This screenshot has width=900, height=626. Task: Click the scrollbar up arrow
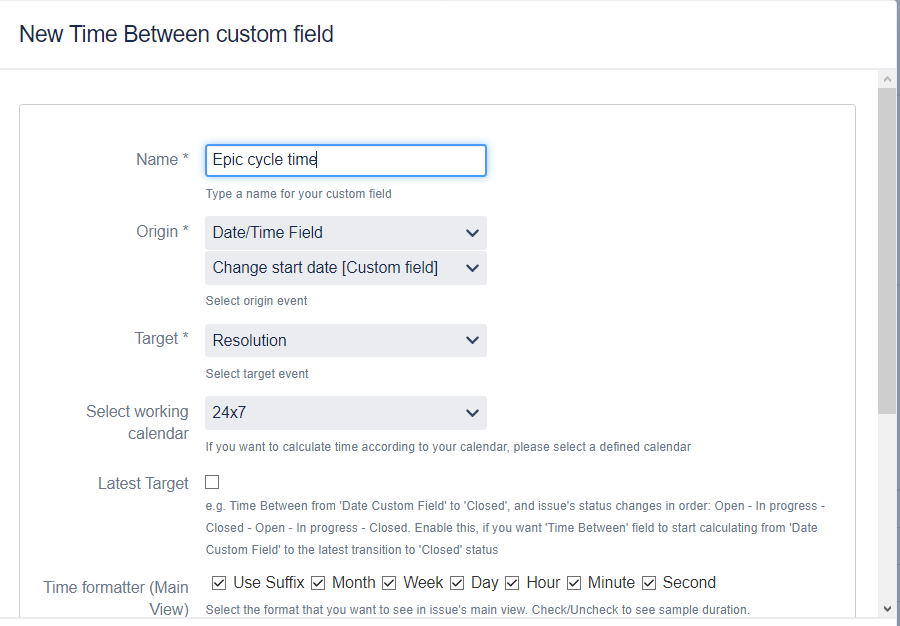point(887,79)
